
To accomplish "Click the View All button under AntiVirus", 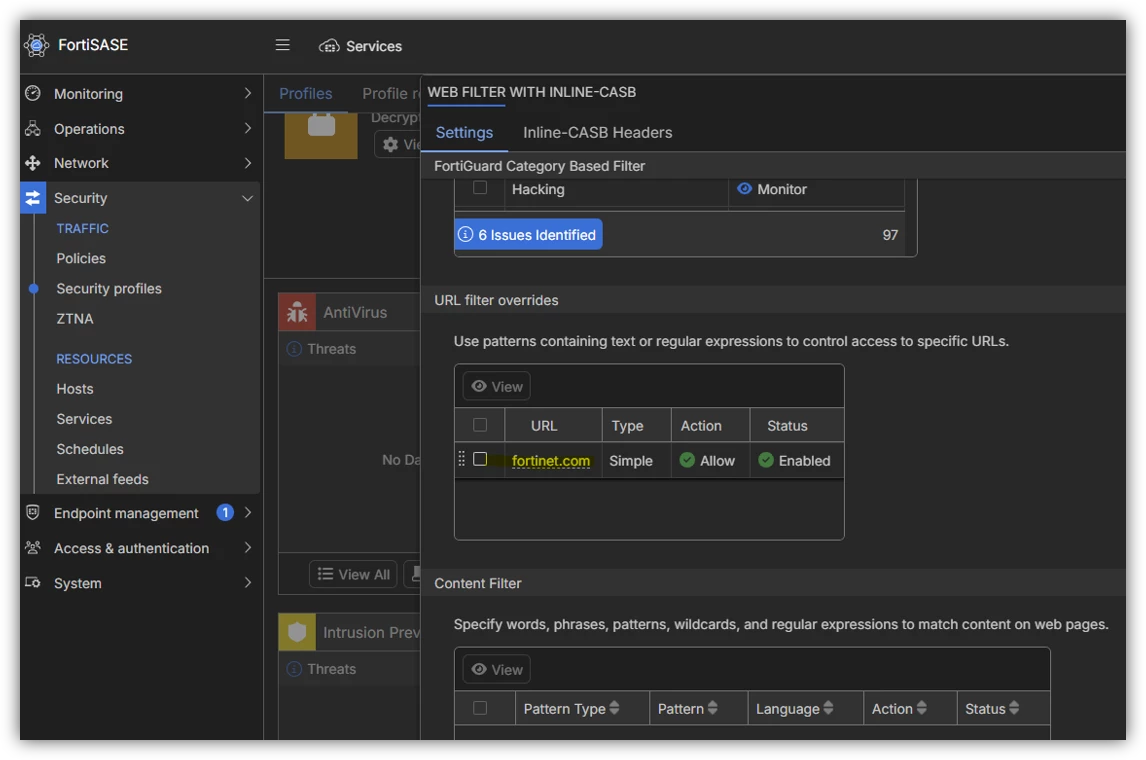I will click(354, 574).
